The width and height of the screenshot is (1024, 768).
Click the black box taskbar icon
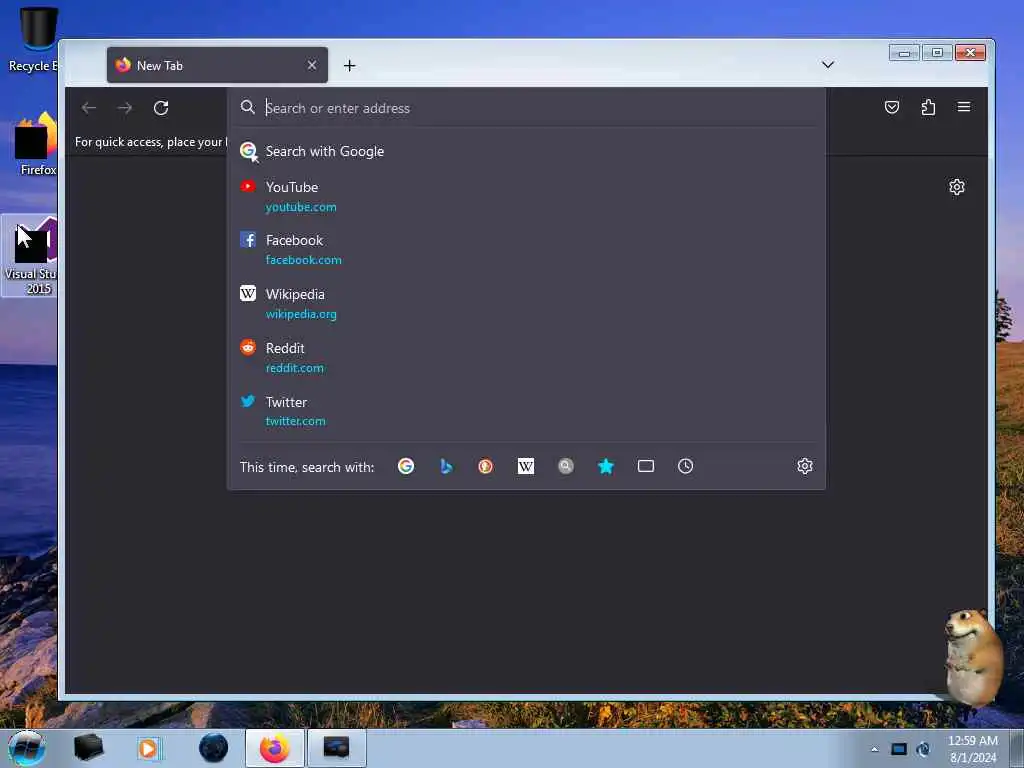[89, 748]
